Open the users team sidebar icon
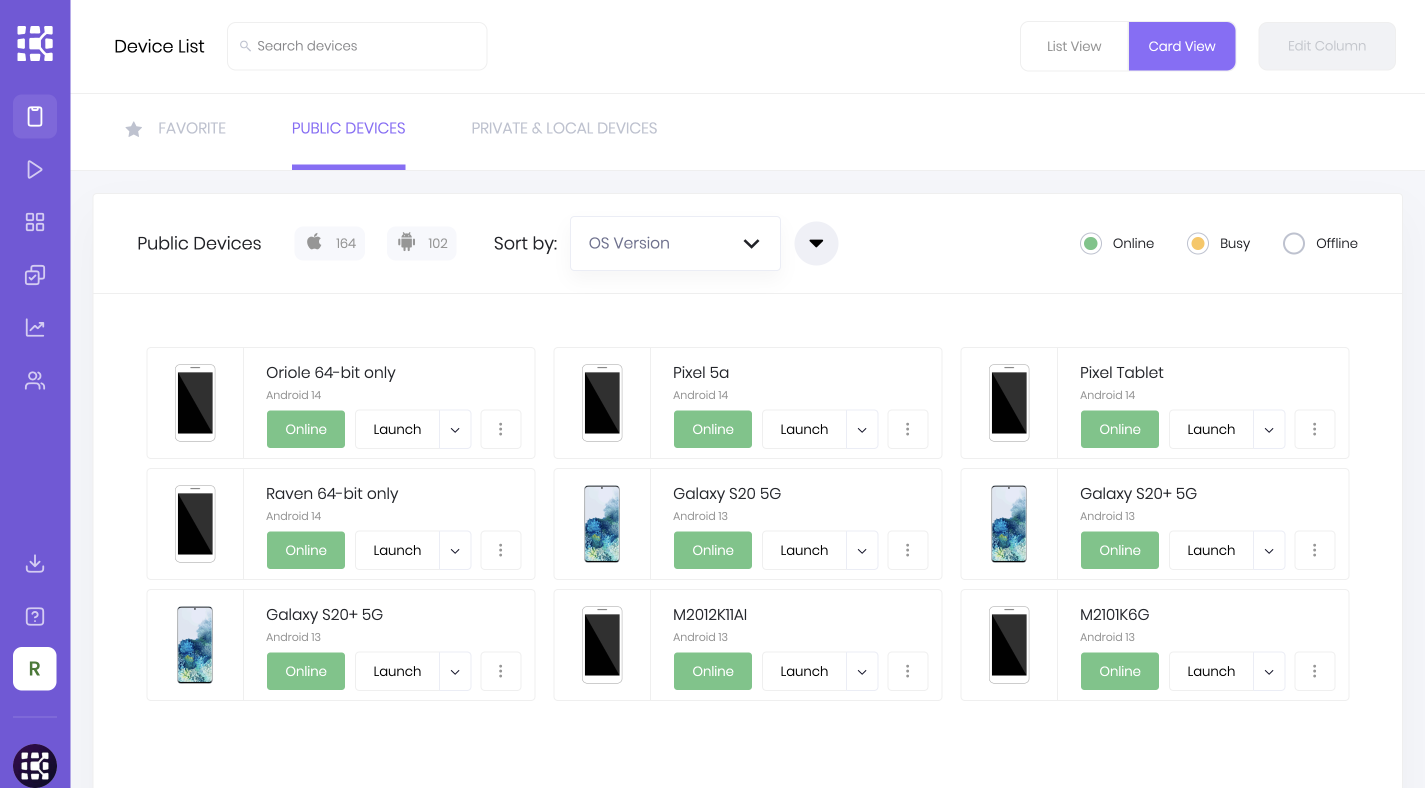 point(35,381)
